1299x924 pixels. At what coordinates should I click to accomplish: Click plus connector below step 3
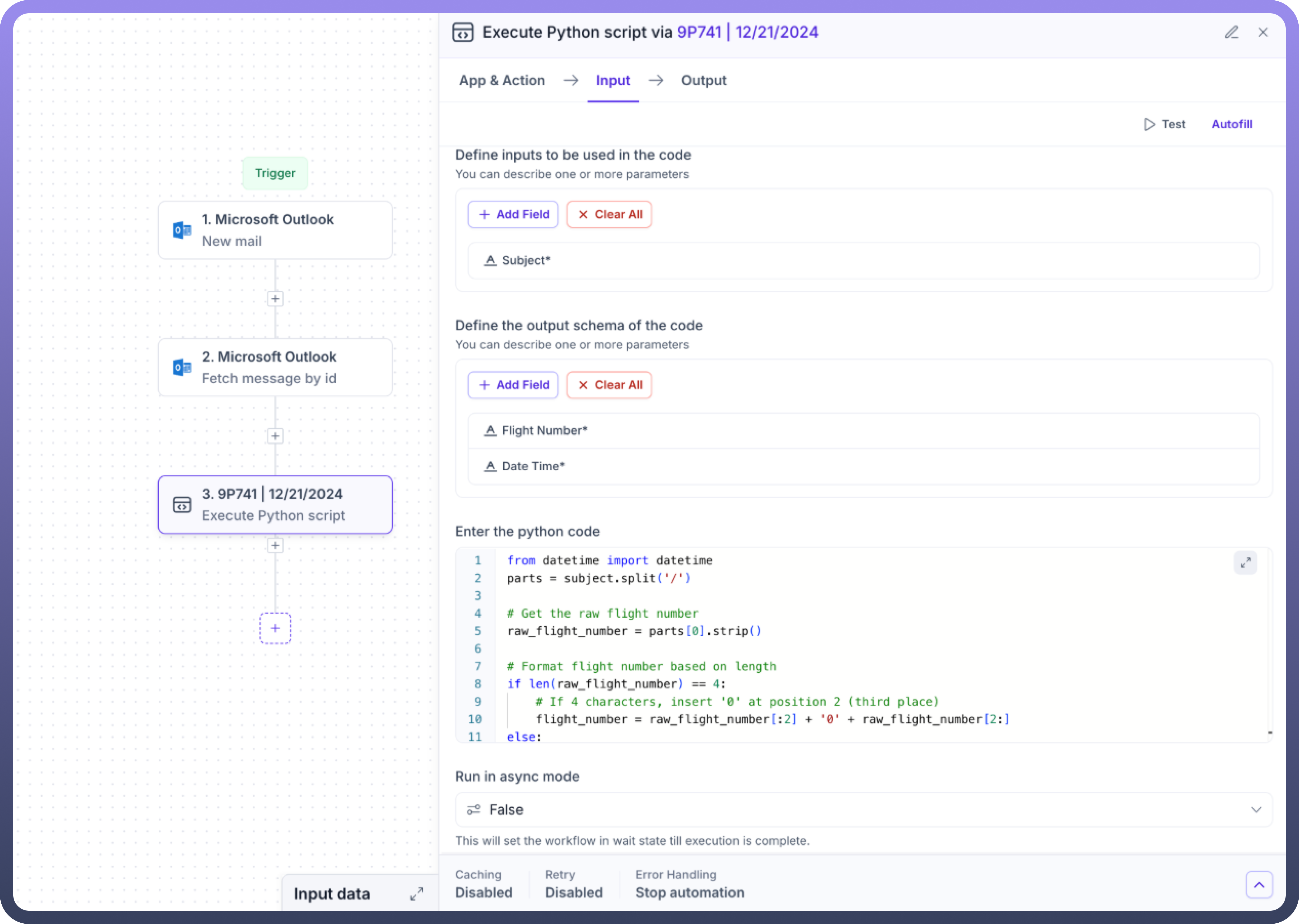pos(275,546)
